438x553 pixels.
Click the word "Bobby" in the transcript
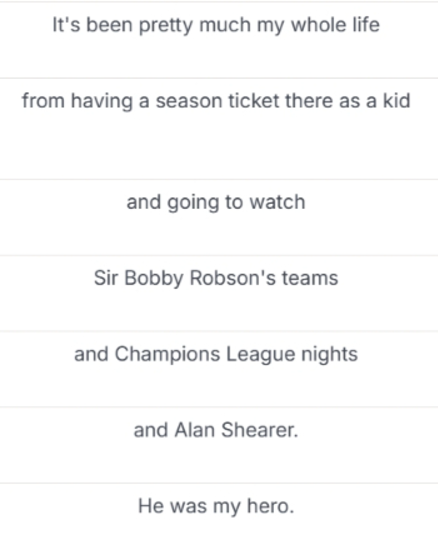tap(154, 278)
